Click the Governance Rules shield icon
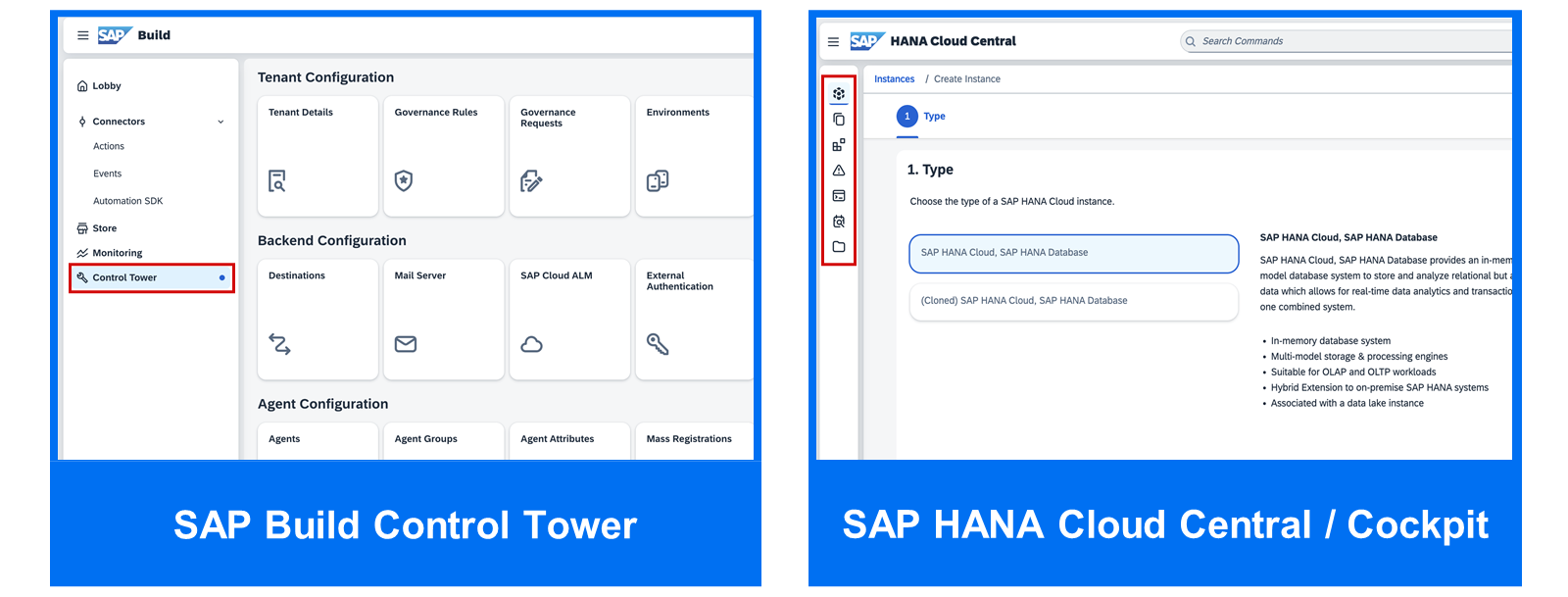 tap(404, 180)
